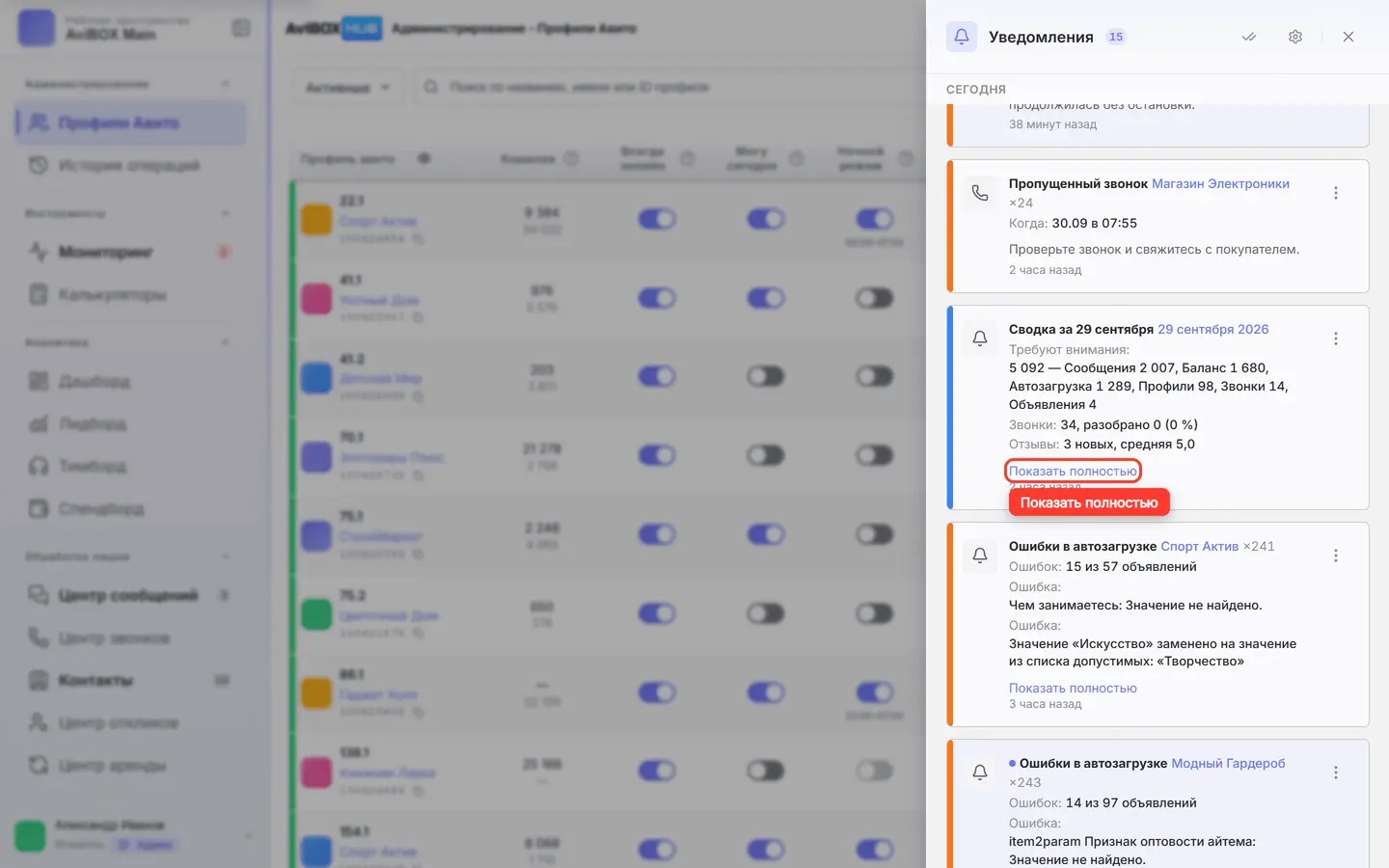Viewport: 1389px width, 868px height.
Task: Open Калькуляторы in sidebar
Action: [x=130, y=294]
